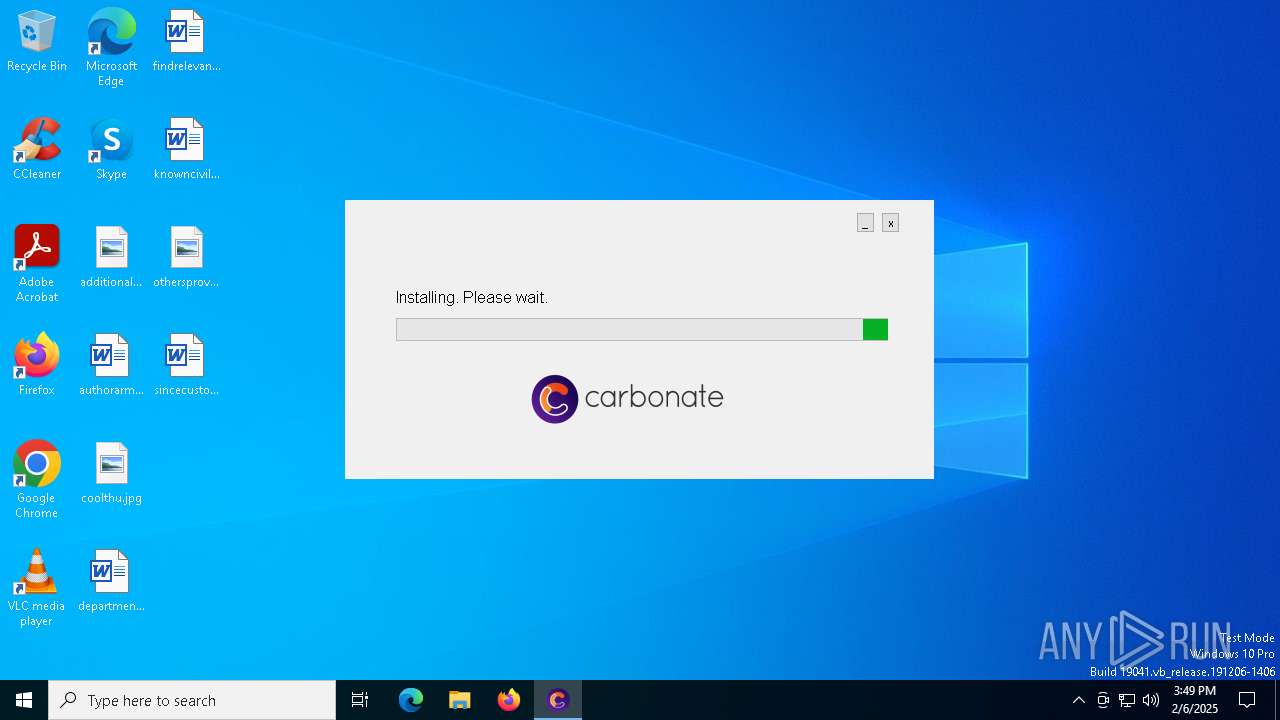This screenshot has width=1280, height=720.
Task: Open the Firefox desktop shortcut
Action: tap(37, 366)
